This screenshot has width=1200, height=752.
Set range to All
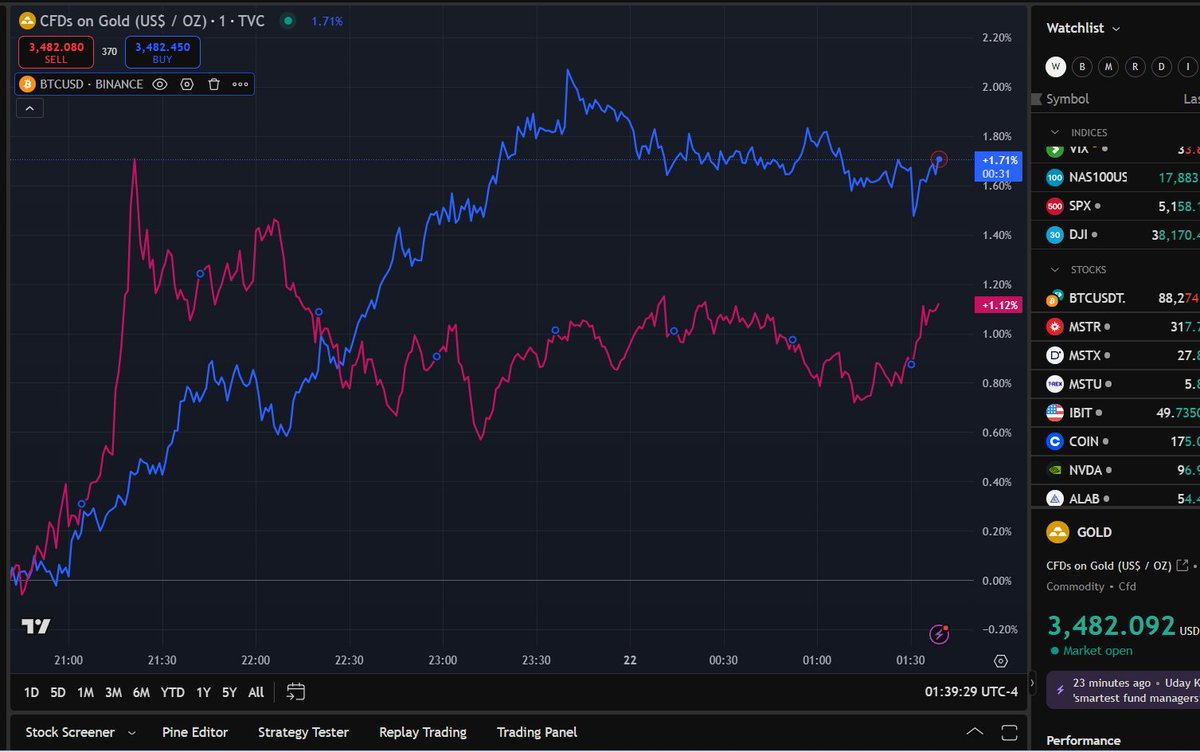(x=256, y=692)
